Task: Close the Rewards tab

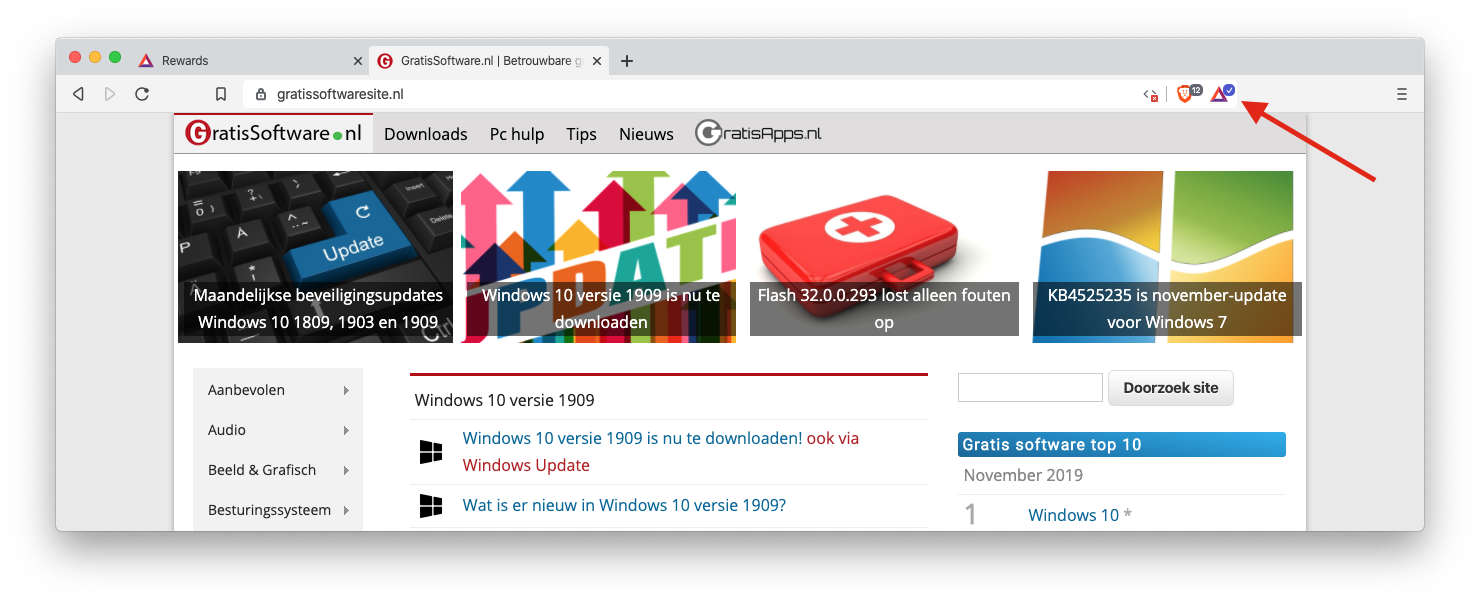Action: tap(358, 61)
